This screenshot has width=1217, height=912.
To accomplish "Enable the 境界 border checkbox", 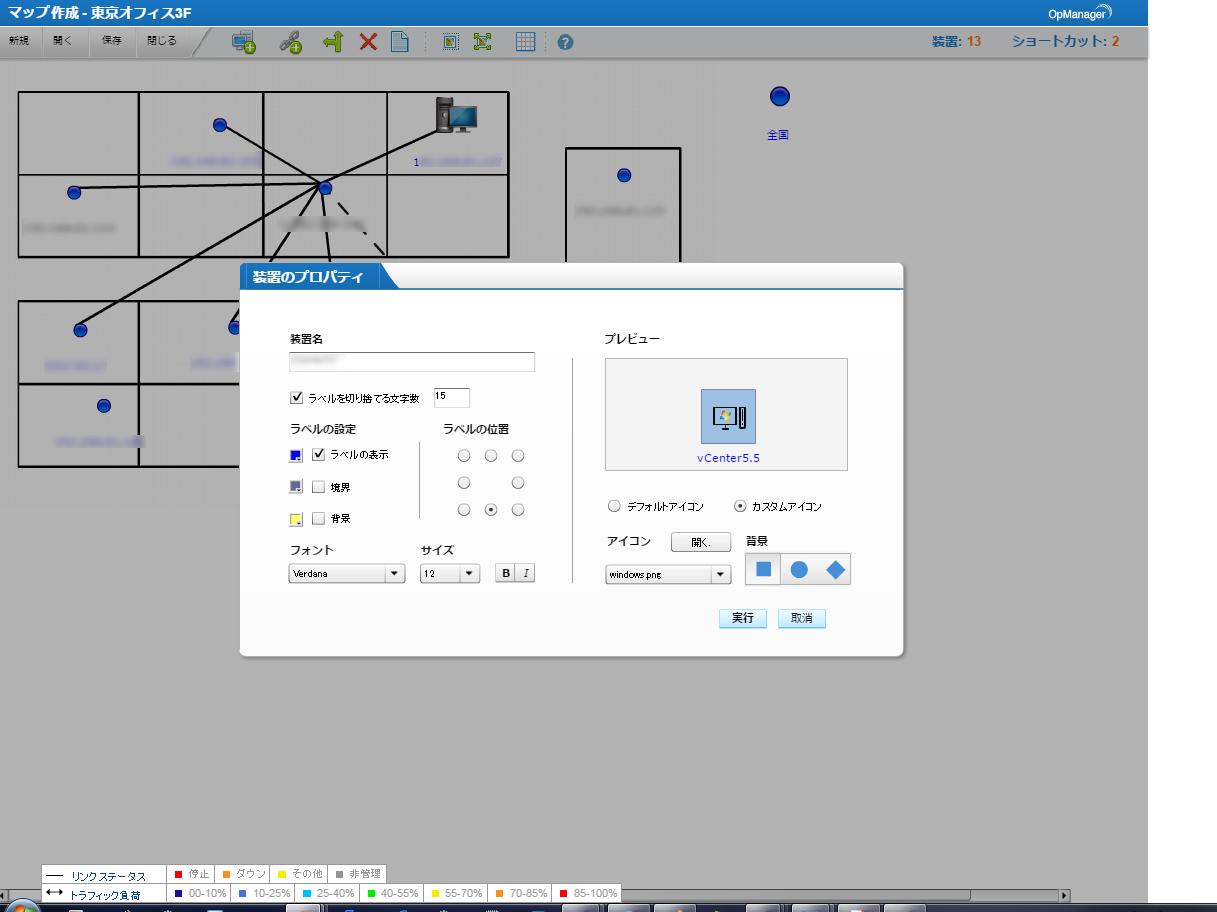I will click(319, 488).
